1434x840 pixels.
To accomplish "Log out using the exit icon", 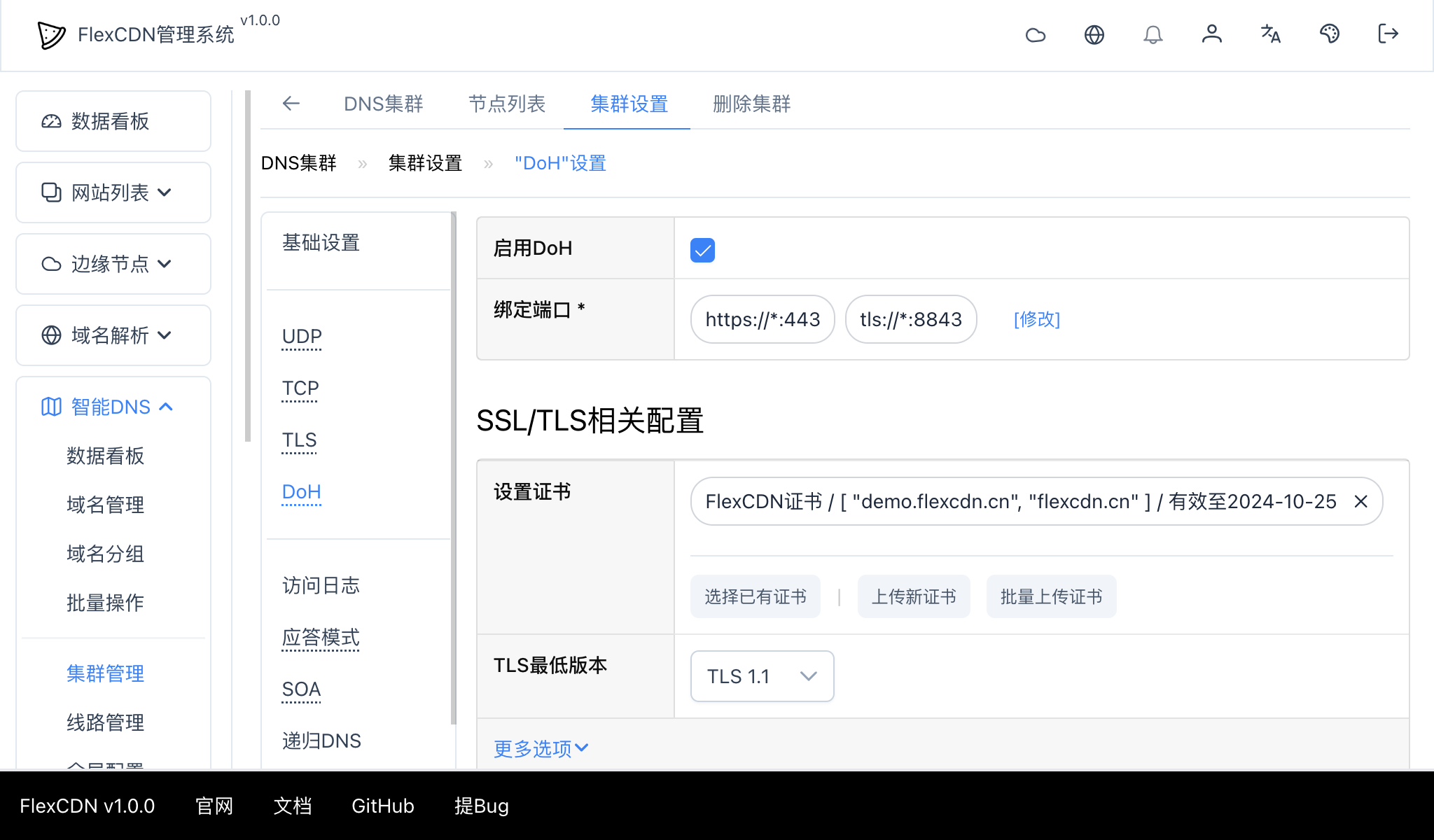I will coord(1387,34).
